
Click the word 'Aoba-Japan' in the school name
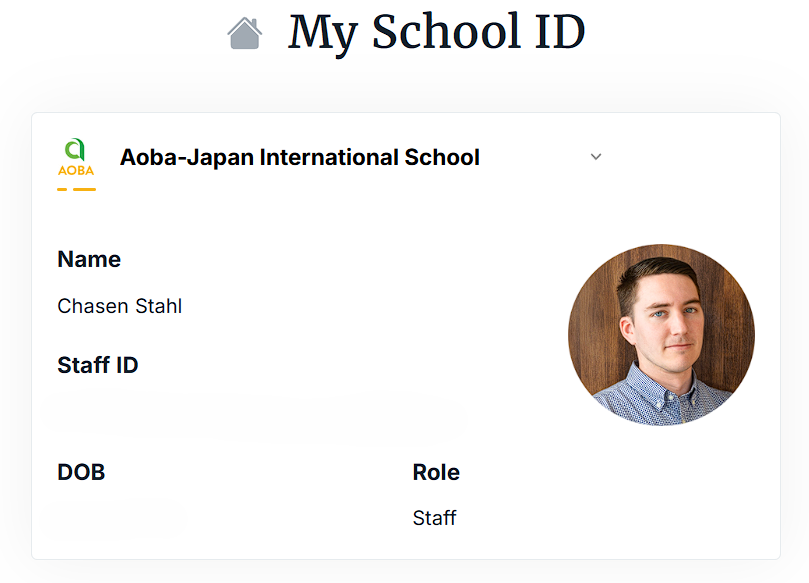pos(186,157)
